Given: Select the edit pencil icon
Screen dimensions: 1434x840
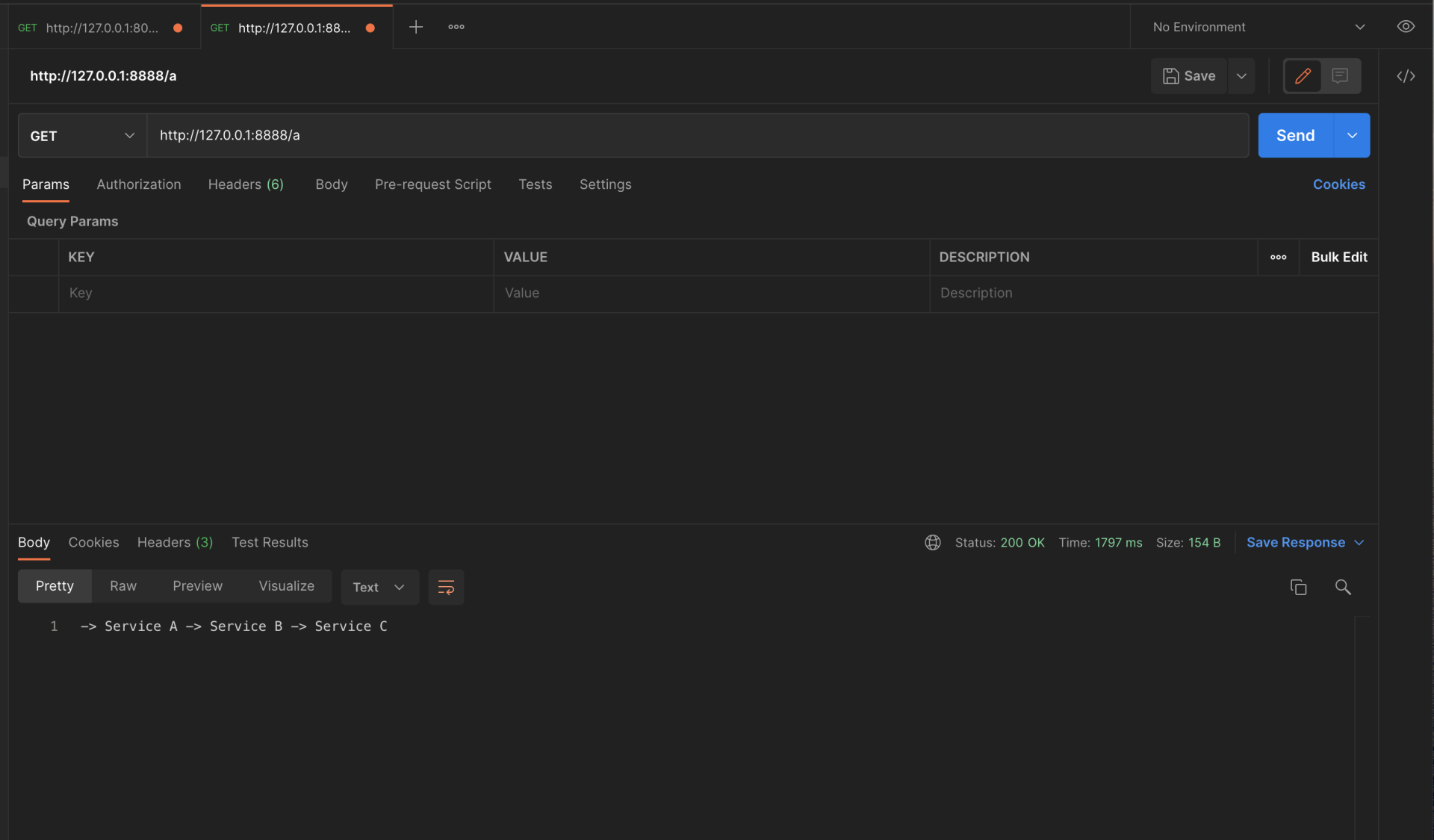Looking at the screenshot, I should (x=1303, y=76).
